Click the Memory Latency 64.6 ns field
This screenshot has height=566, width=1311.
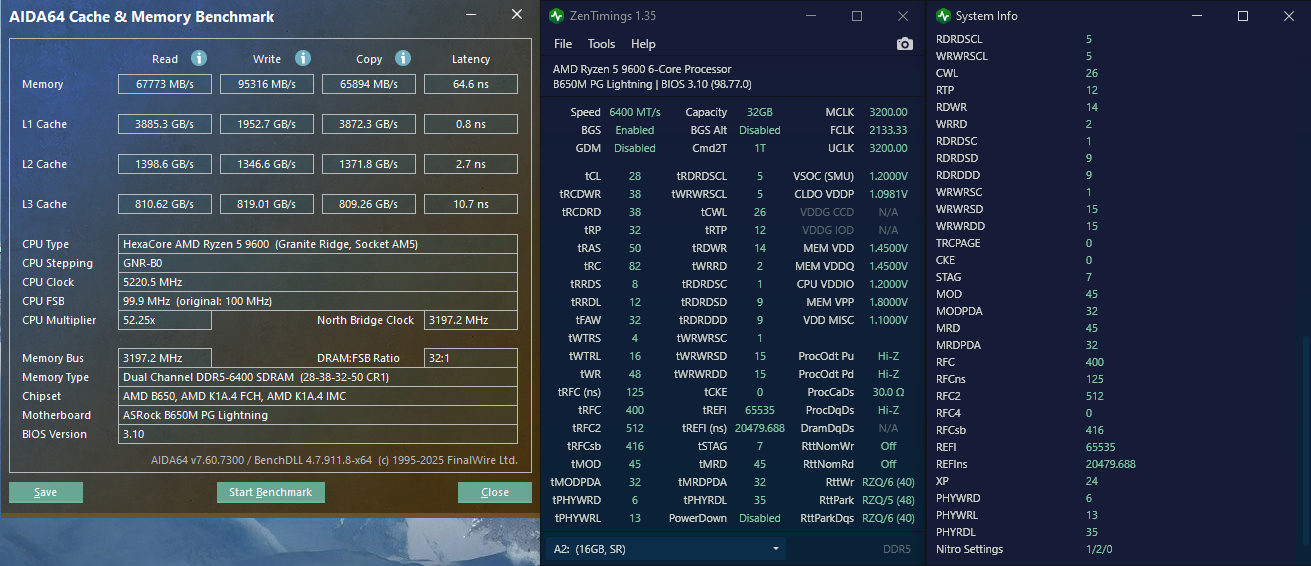(x=471, y=85)
